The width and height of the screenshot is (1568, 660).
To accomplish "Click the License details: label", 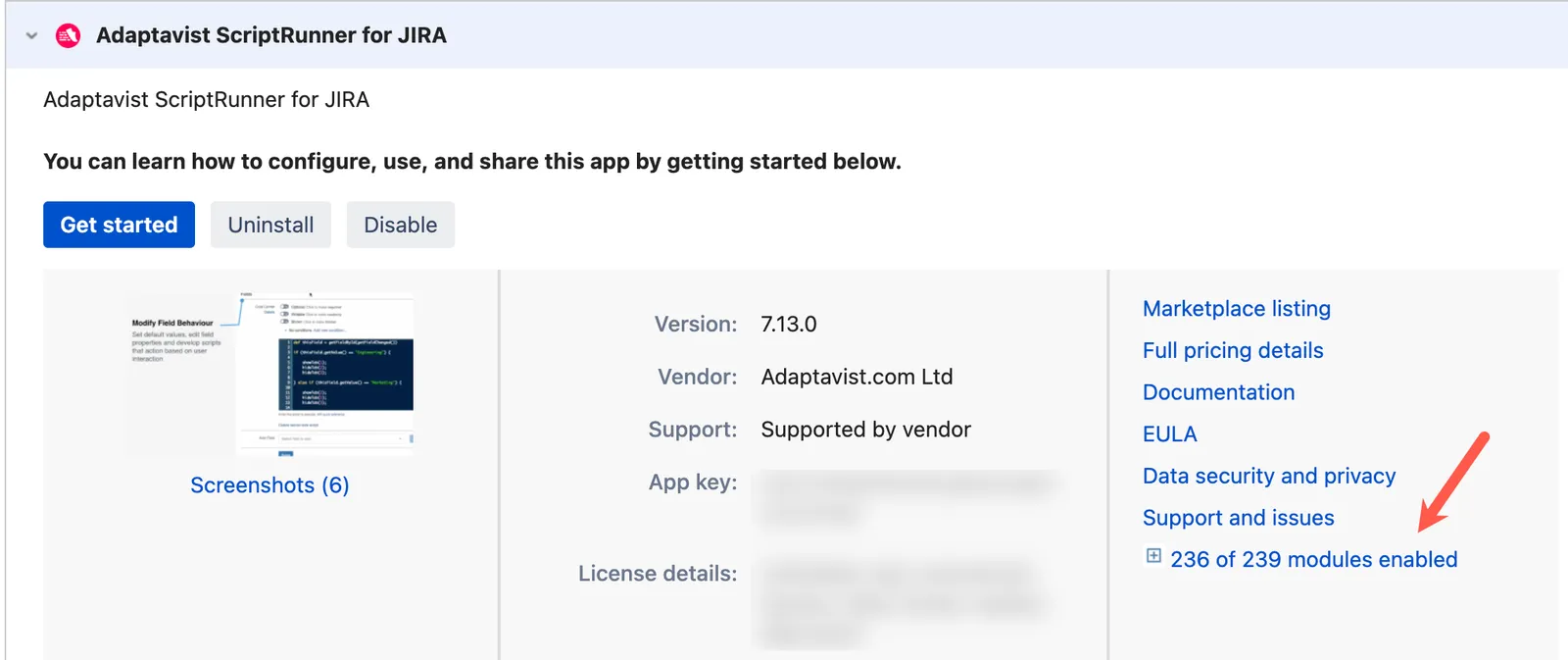I will tap(658, 574).
